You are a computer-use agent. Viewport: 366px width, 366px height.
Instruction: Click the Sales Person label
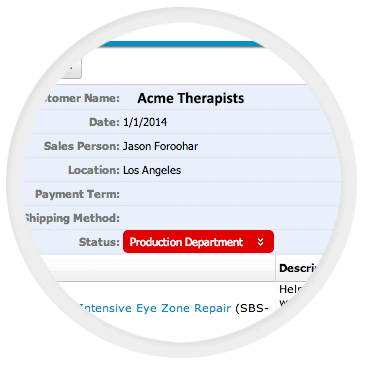(x=82, y=146)
